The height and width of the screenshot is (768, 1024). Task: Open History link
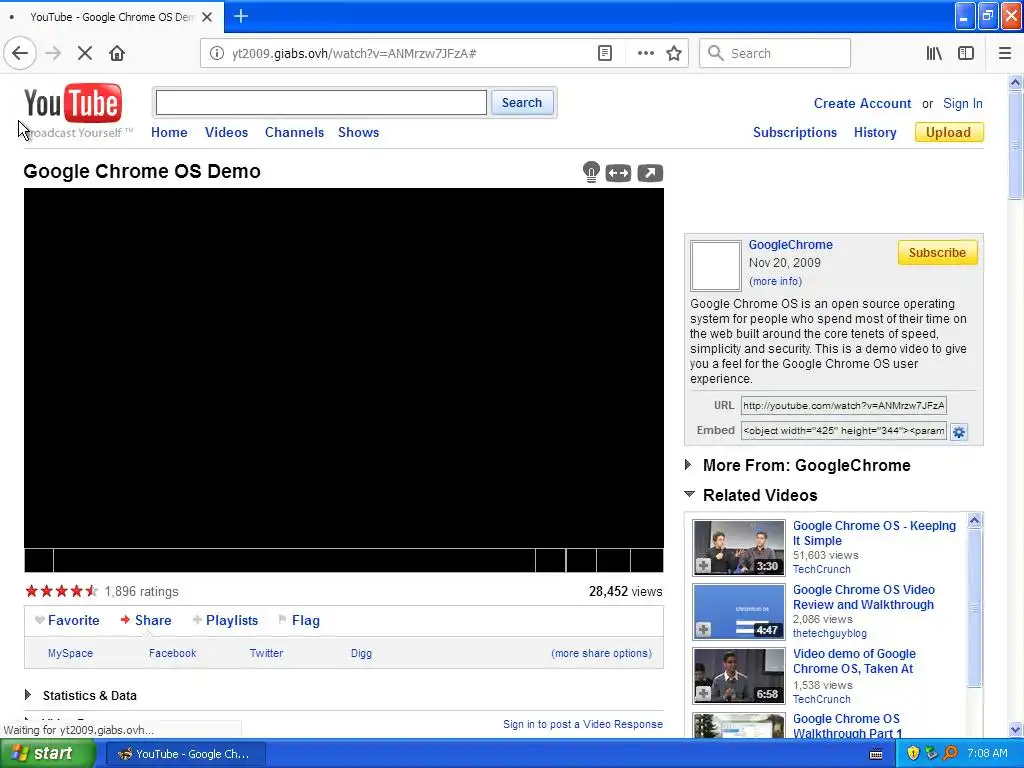875,133
